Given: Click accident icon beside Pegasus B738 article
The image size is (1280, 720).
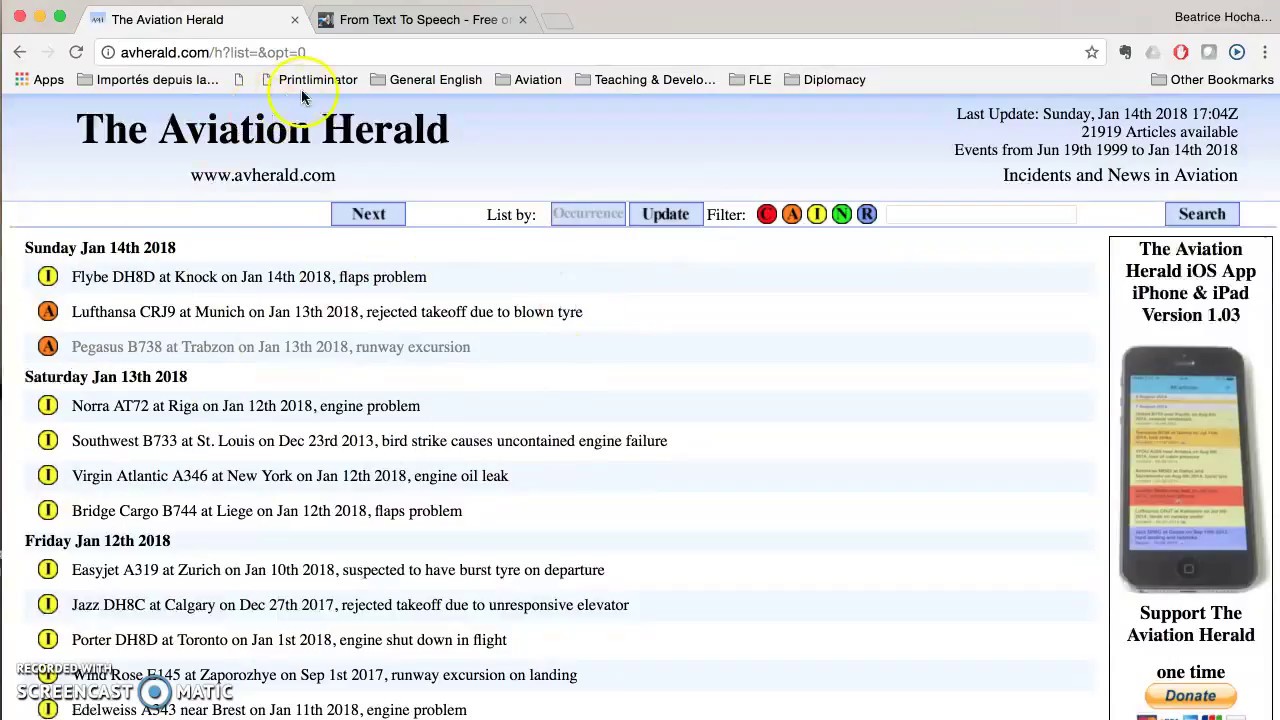Looking at the screenshot, I should tap(48, 346).
